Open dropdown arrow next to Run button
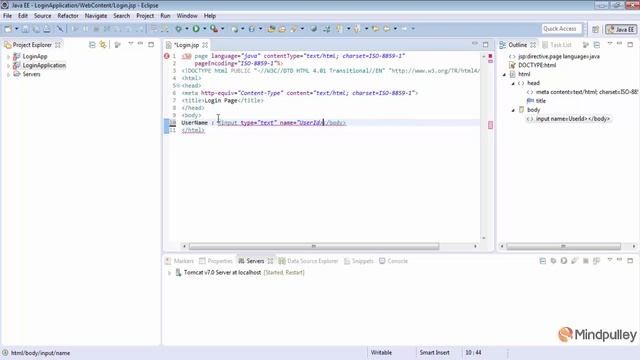This screenshot has height=360, width=640. click(x=204, y=29)
